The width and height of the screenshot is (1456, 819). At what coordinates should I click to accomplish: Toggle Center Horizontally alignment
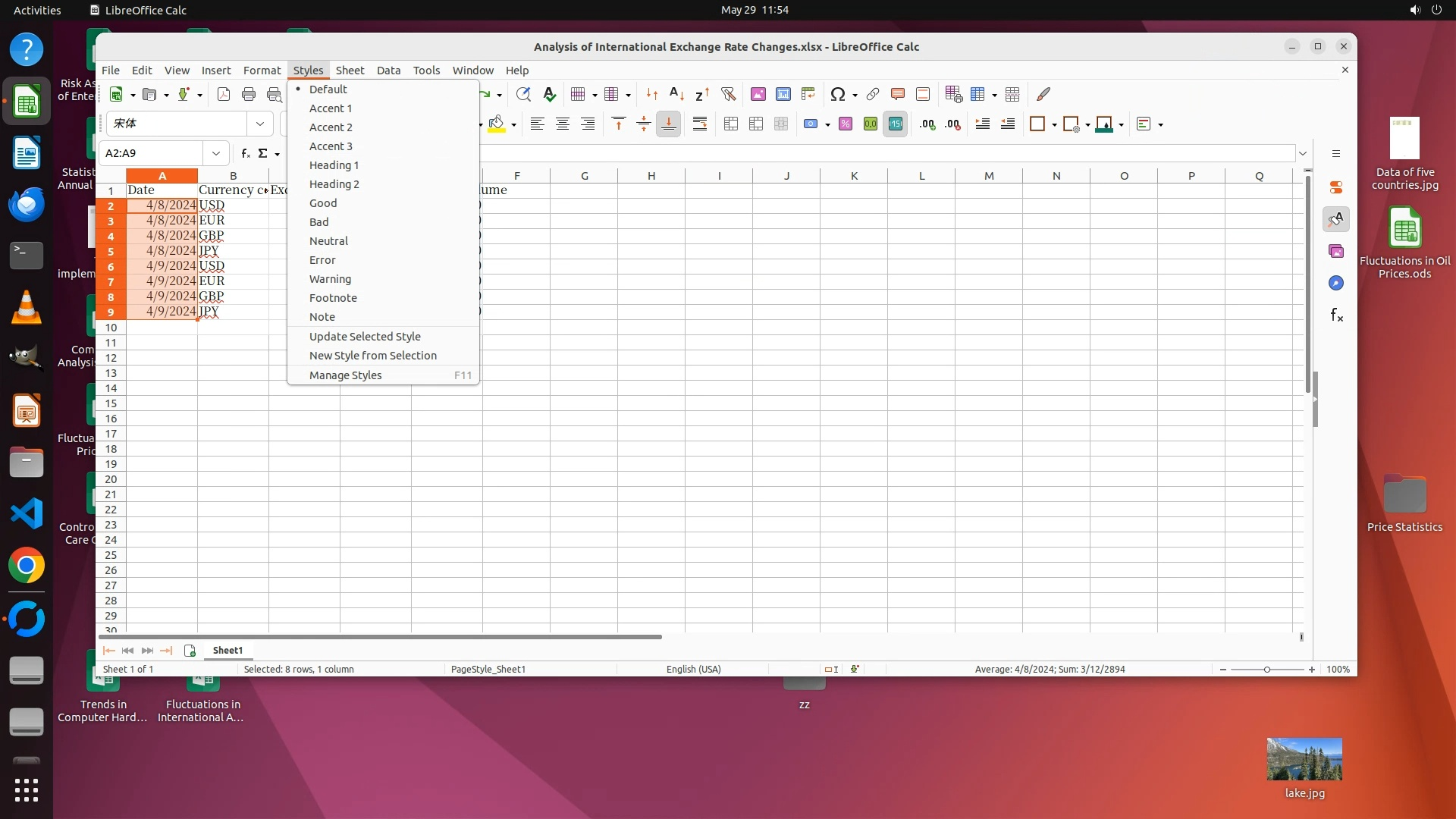(x=562, y=124)
